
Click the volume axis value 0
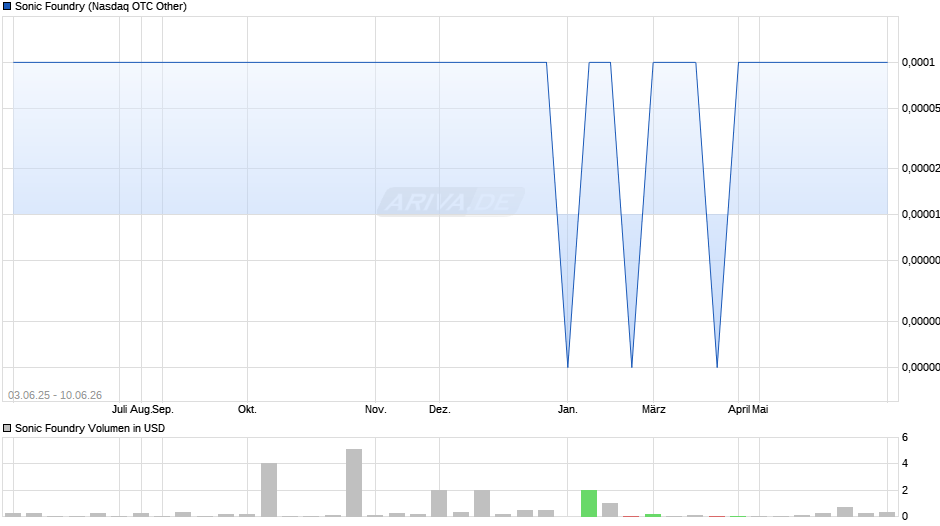click(905, 516)
